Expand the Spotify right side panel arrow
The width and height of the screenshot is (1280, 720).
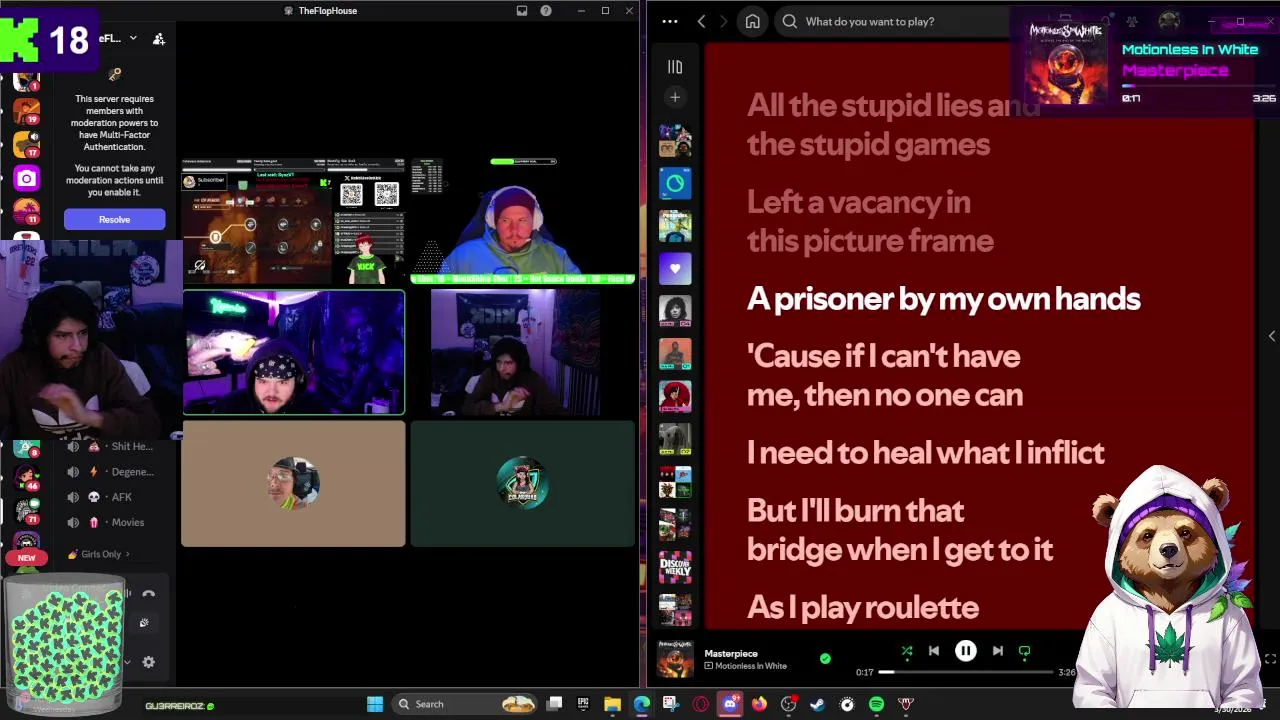tap(1271, 336)
